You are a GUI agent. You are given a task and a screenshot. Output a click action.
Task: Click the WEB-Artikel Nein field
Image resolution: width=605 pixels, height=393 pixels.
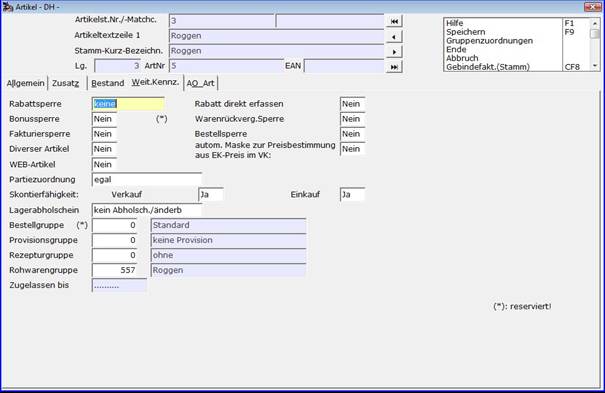(x=104, y=164)
